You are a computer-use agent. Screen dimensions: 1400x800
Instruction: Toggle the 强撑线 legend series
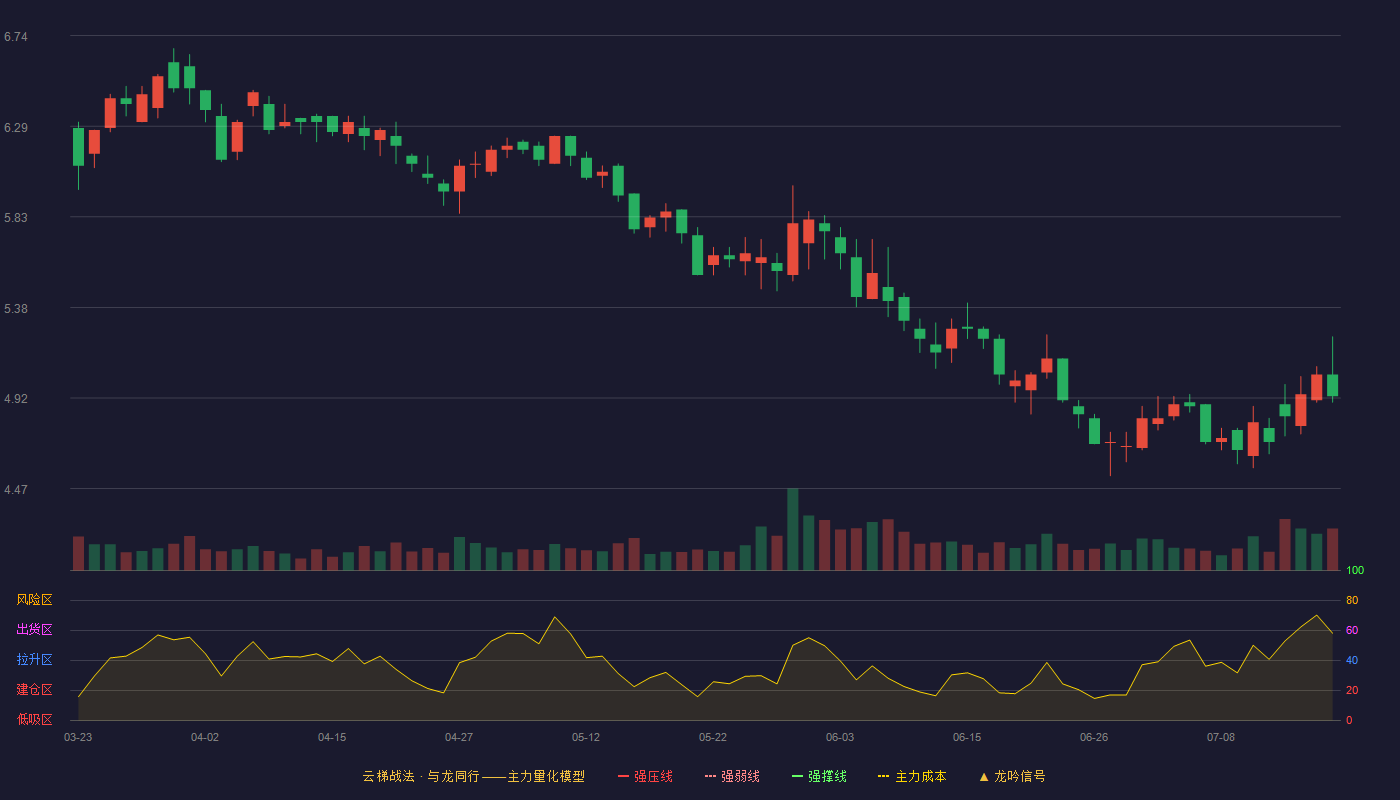click(x=819, y=776)
